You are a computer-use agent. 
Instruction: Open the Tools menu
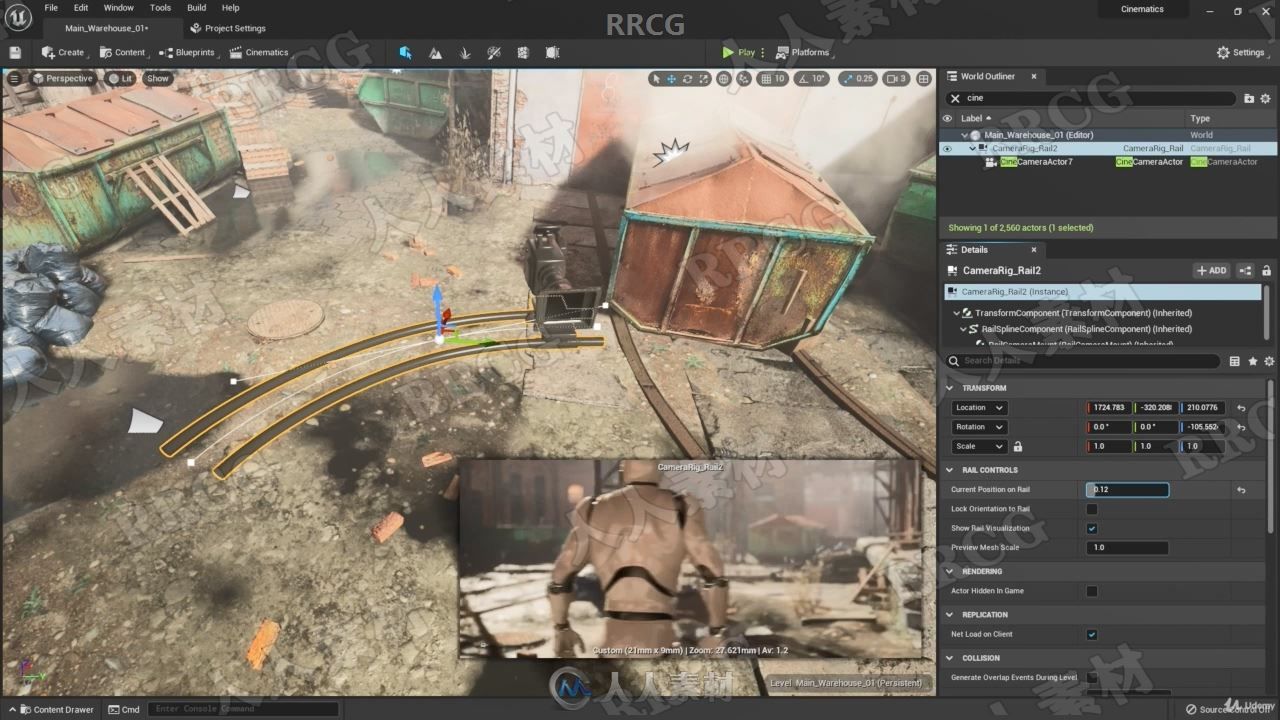click(x=160, y=8)
